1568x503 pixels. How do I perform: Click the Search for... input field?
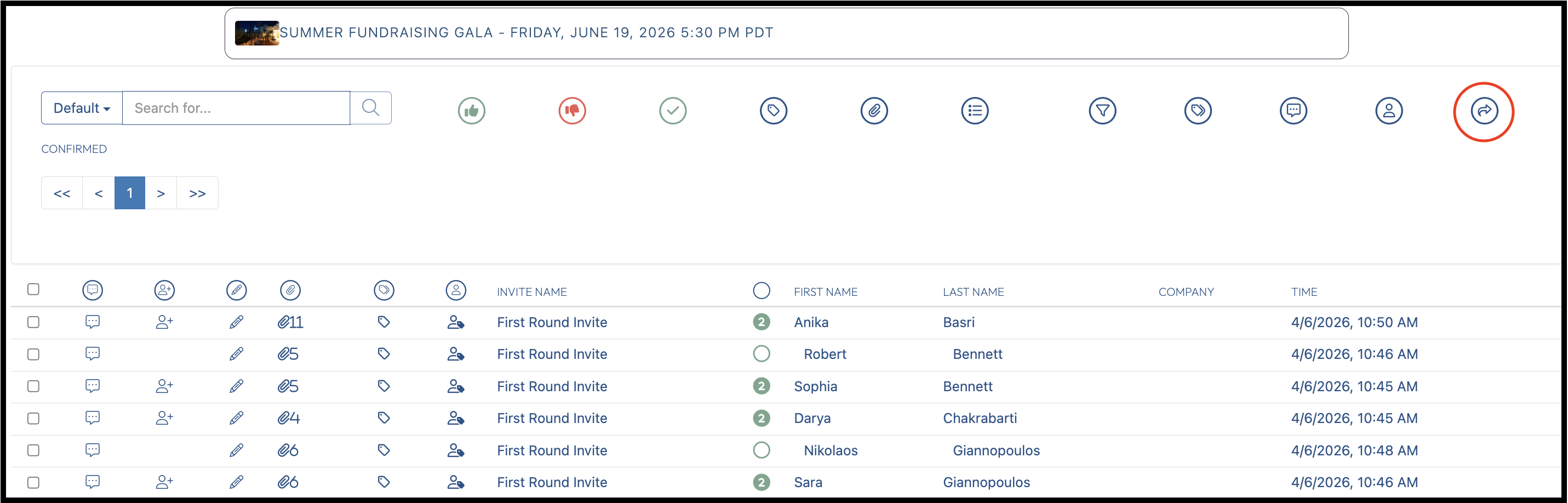[236, 108]
